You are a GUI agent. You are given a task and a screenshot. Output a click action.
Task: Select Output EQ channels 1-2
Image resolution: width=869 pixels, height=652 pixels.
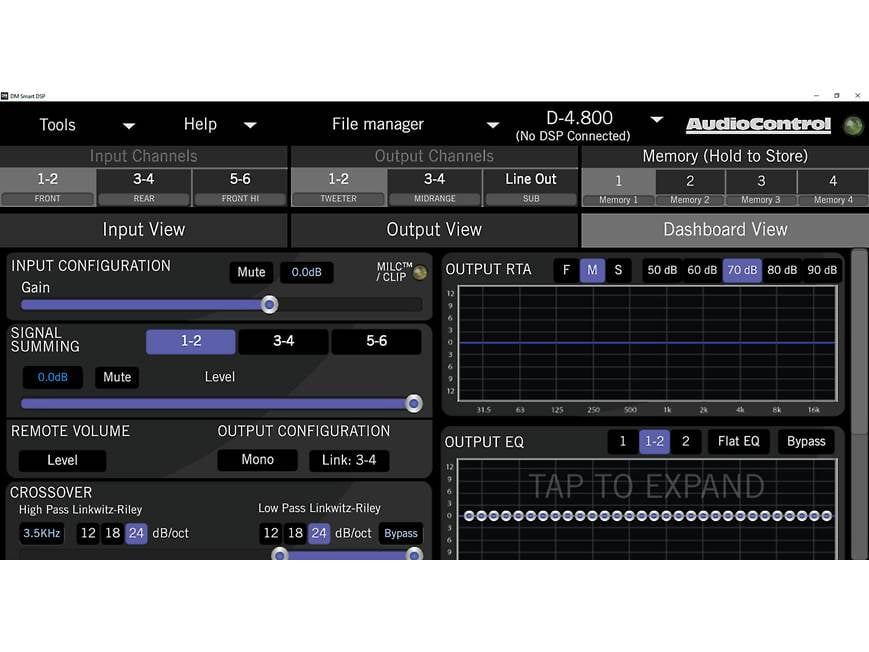tap(655, 442)
